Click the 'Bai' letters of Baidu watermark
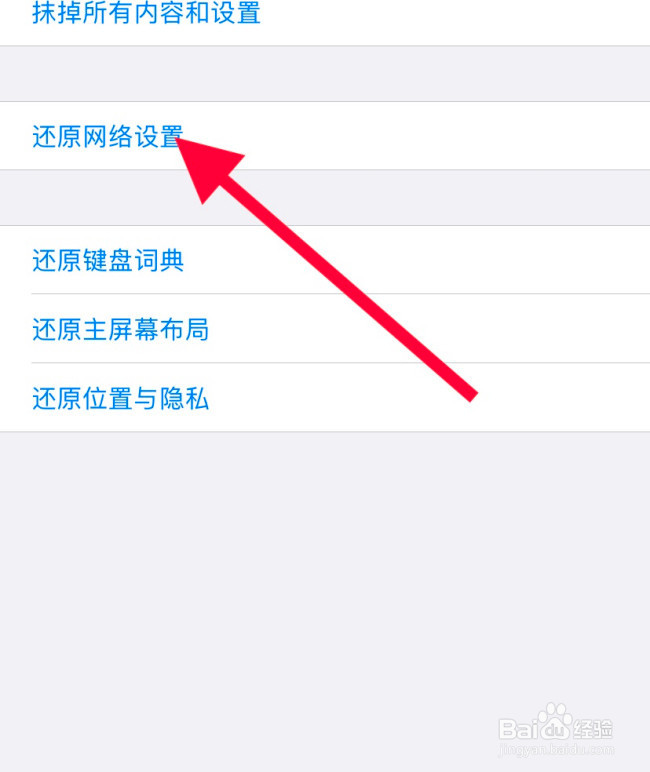This screenshot has width=650, height=772. pyautogui.click(x=517, y=729)
